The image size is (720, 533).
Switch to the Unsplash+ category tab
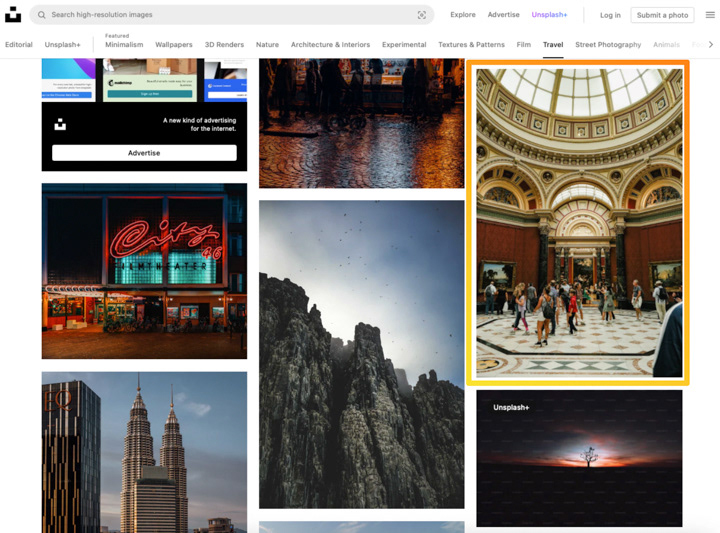(x=62, y=45)
